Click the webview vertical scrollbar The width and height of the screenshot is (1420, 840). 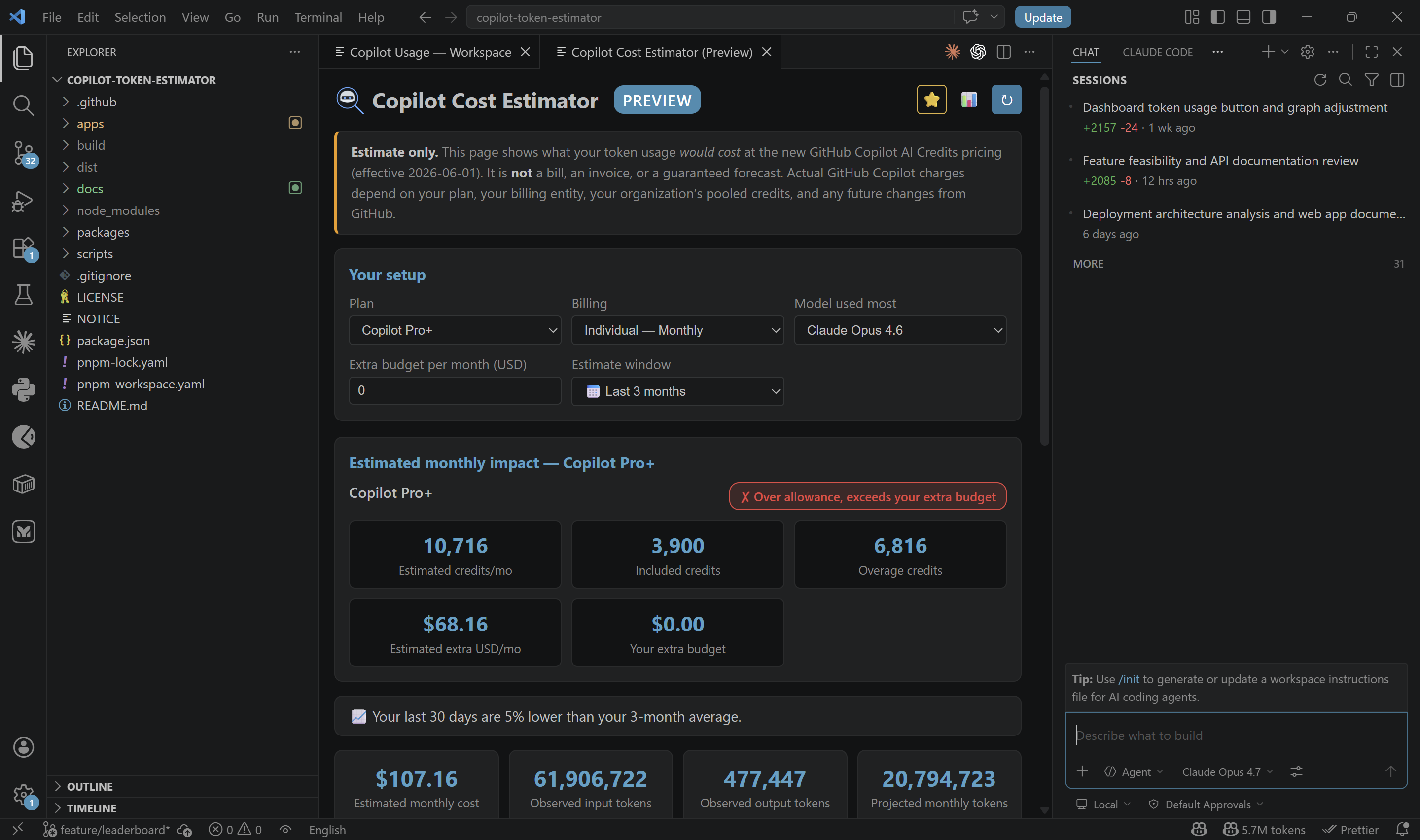pos(1045,266)
